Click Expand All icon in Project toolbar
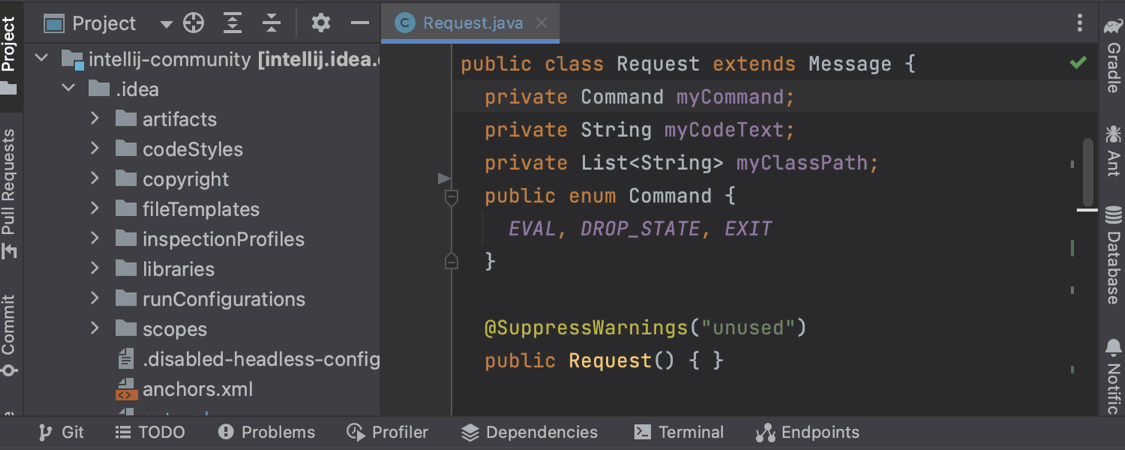This screenshot has height=450, width=1125. [x=232, y=23]
